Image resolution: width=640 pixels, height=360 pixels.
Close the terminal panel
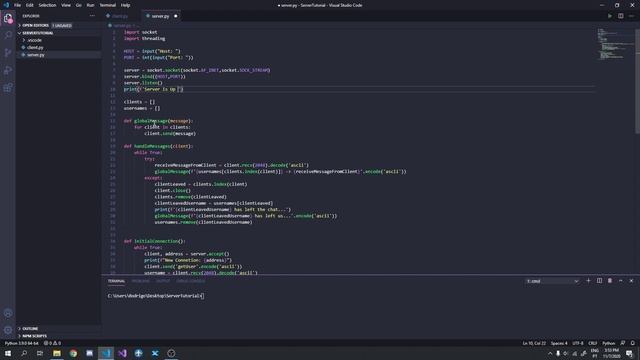click(631, 281)
